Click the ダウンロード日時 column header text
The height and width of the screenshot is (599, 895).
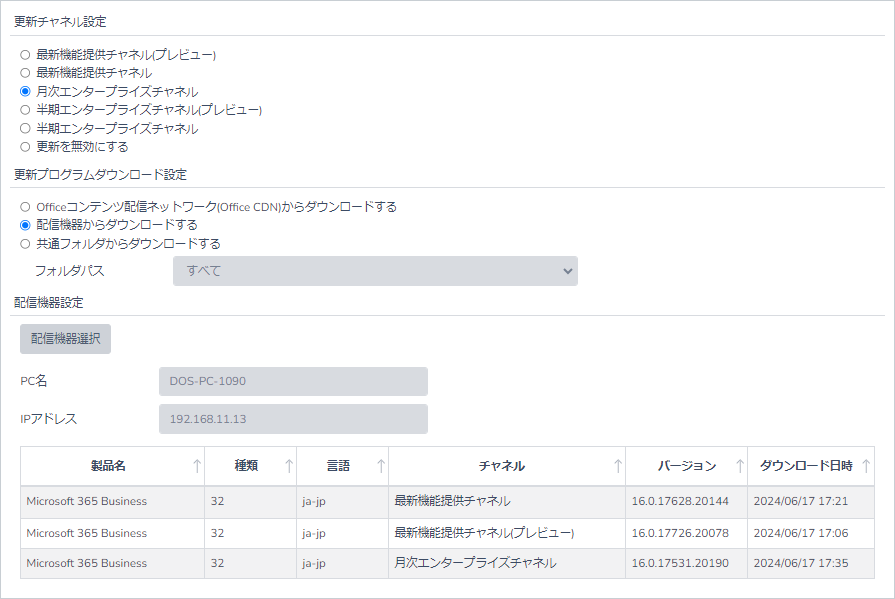tap(806, 466)
